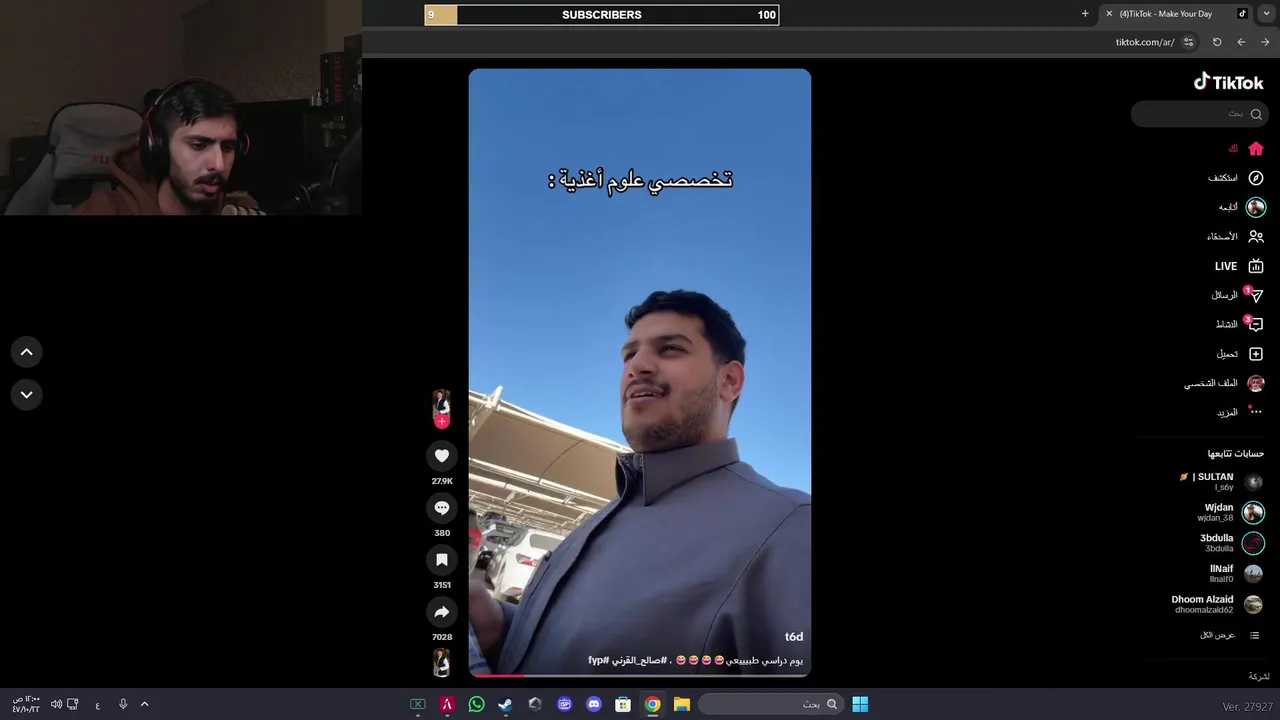
Task: Open the Profile avatar in sidebar
Action: [x=1256, y=383]
